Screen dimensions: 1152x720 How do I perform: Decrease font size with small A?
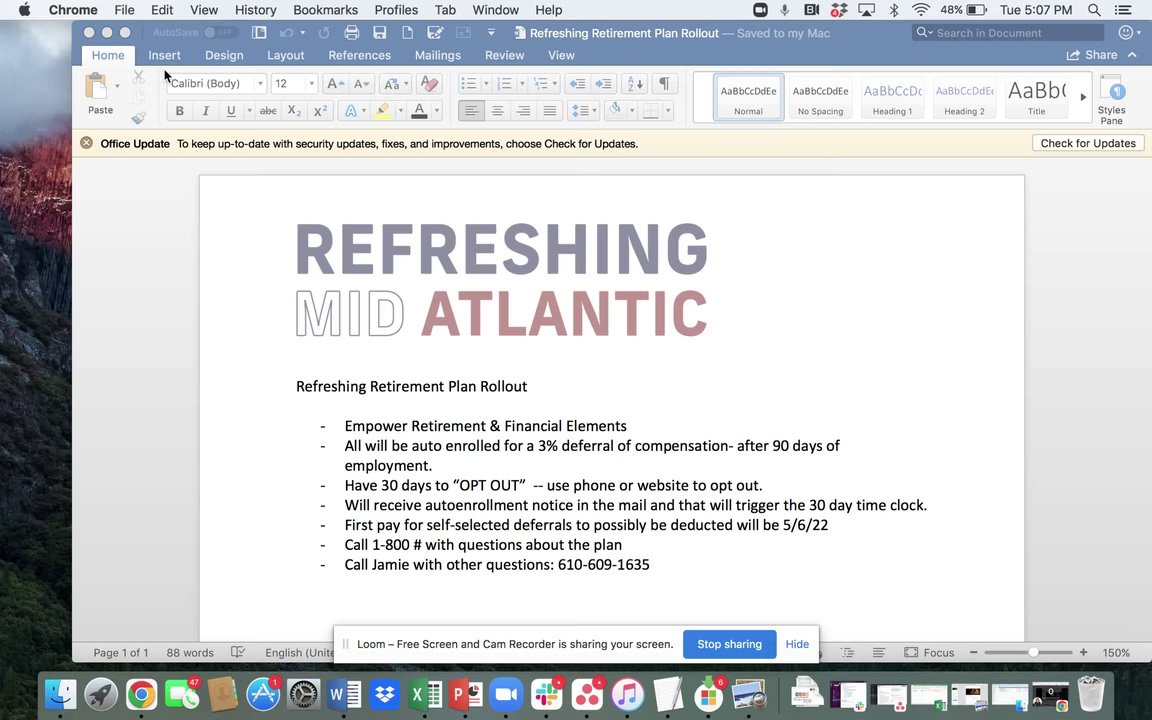click(x=361, y=84)
